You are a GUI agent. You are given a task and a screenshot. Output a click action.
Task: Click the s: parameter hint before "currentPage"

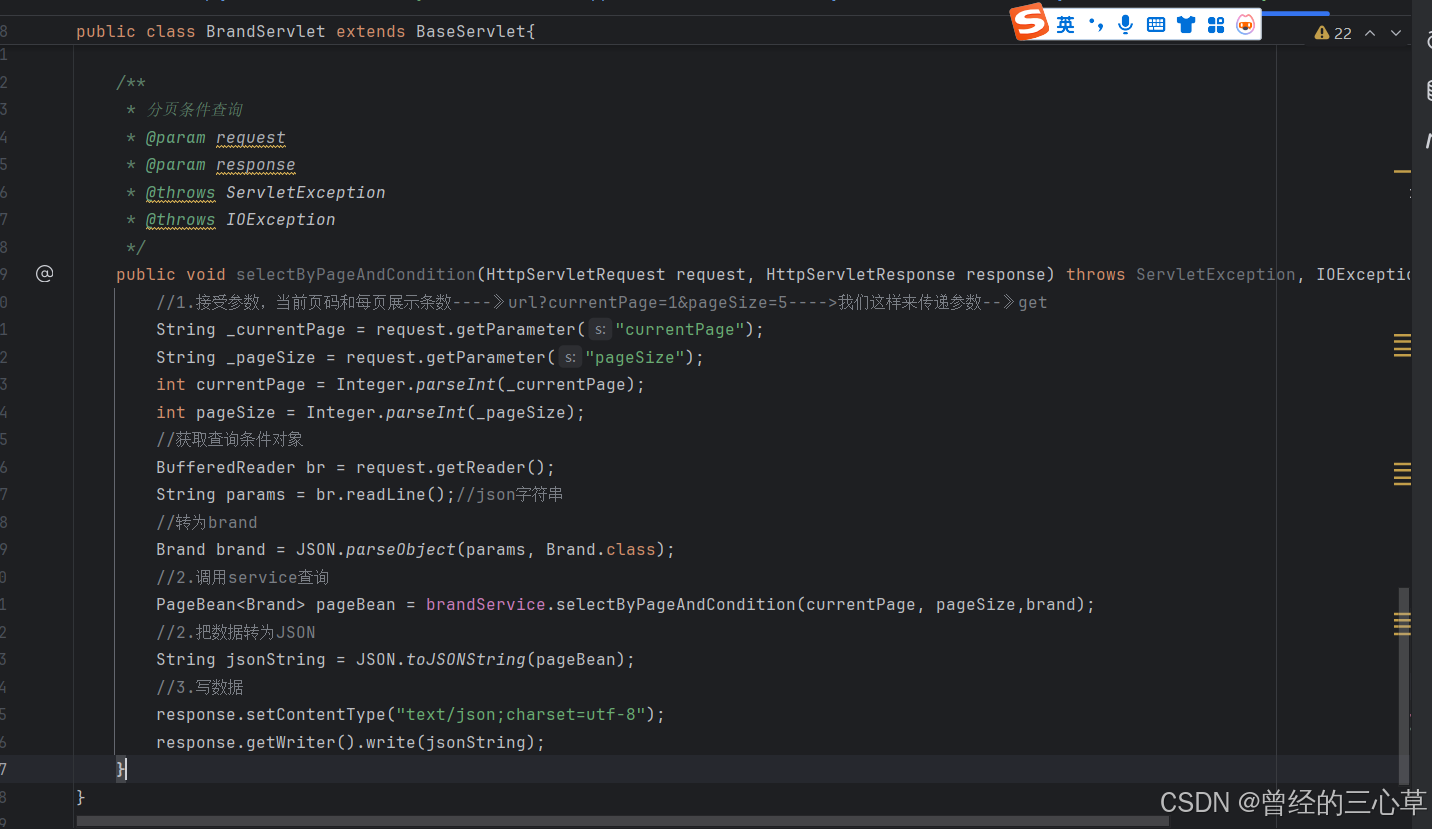(x=599, y=330)
